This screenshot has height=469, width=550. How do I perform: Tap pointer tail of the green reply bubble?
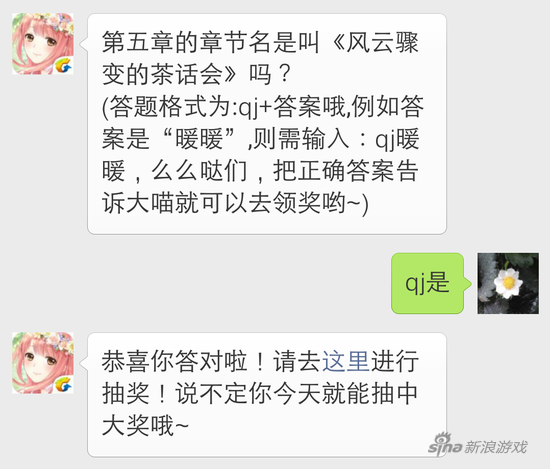point(468,283)
